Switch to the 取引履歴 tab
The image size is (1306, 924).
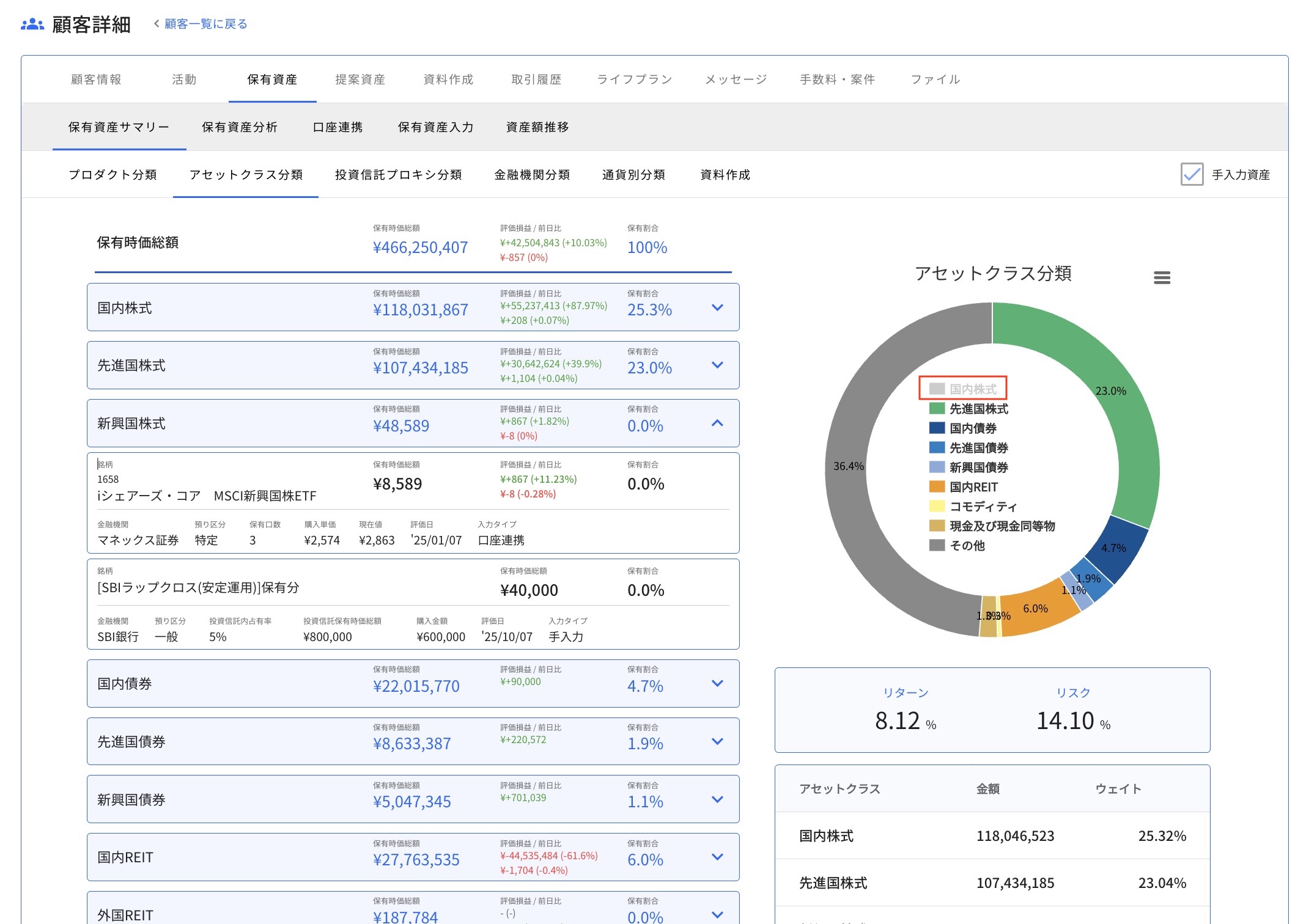tap(536, 79)
